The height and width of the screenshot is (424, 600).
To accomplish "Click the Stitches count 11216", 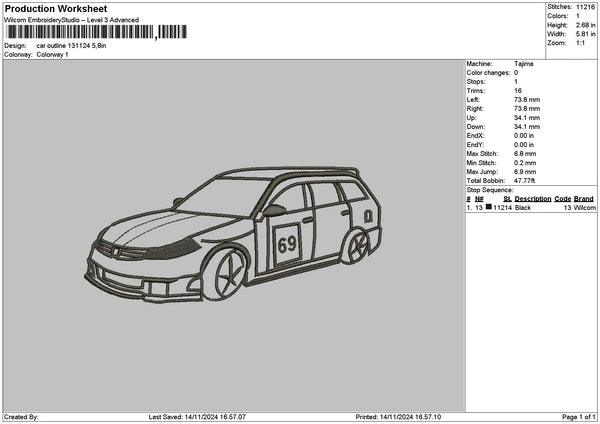I will click(586, 7).
